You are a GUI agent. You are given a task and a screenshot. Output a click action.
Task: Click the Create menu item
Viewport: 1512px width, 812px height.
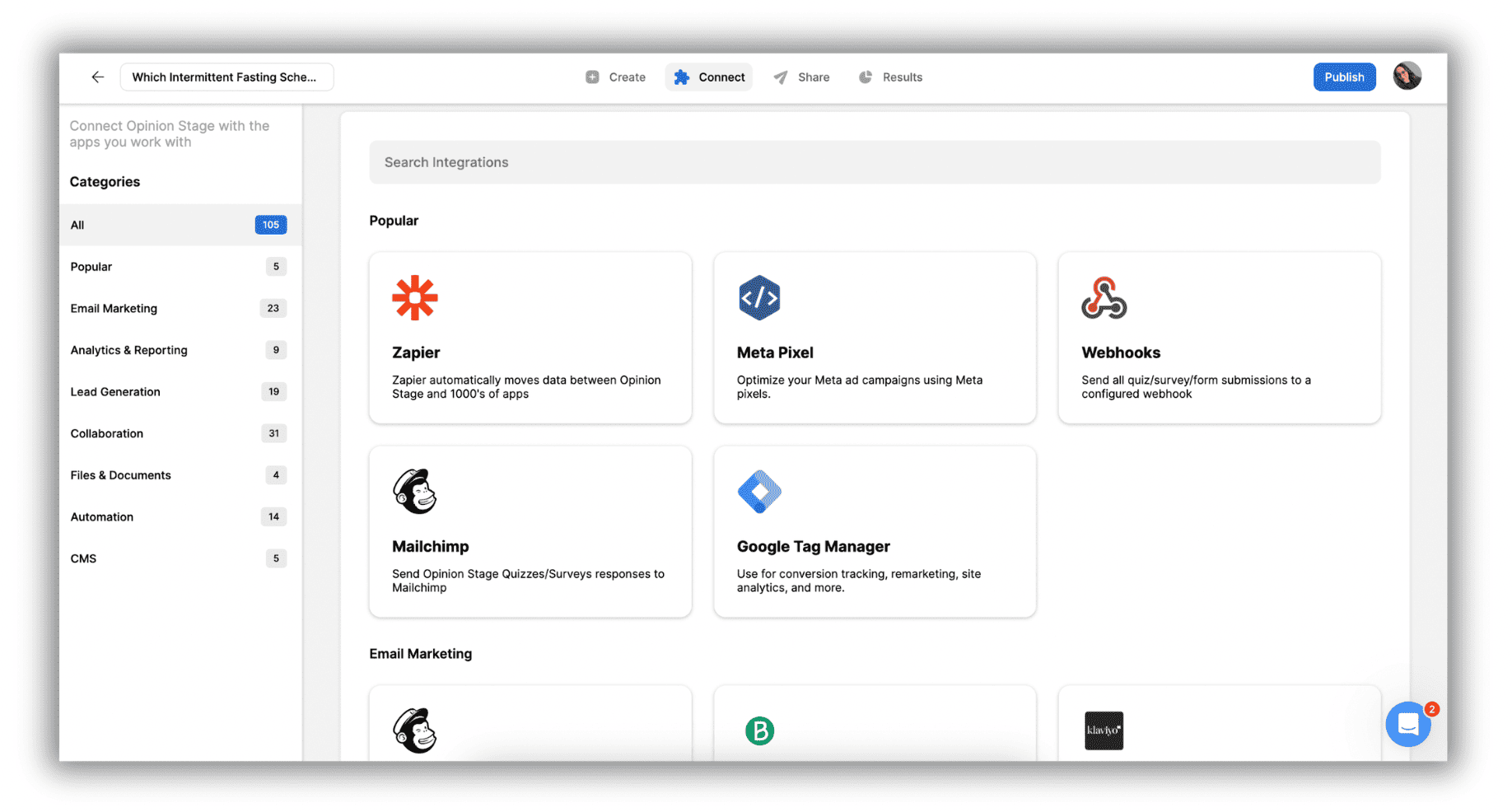[x=615, y=77]
